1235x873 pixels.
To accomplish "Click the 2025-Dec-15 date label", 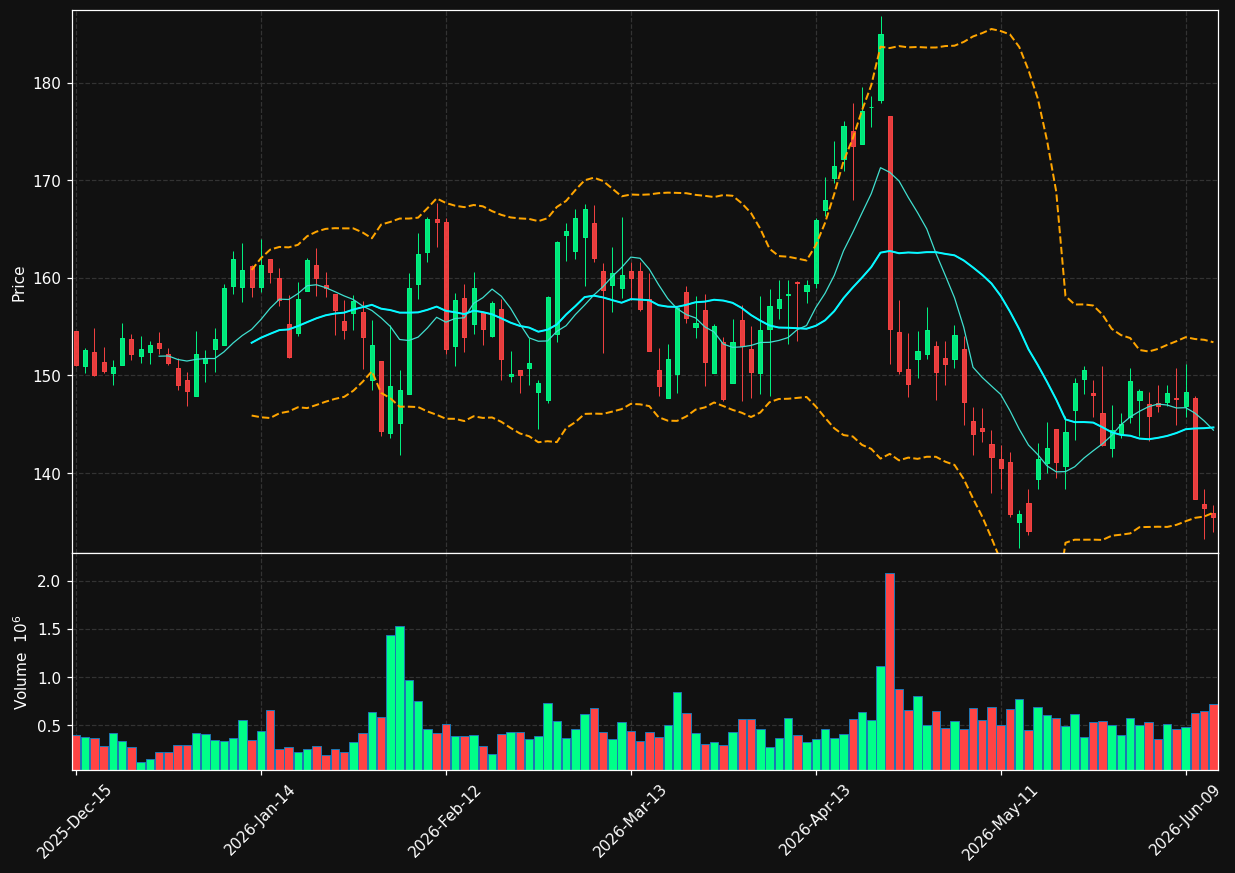I will point(74,821).
